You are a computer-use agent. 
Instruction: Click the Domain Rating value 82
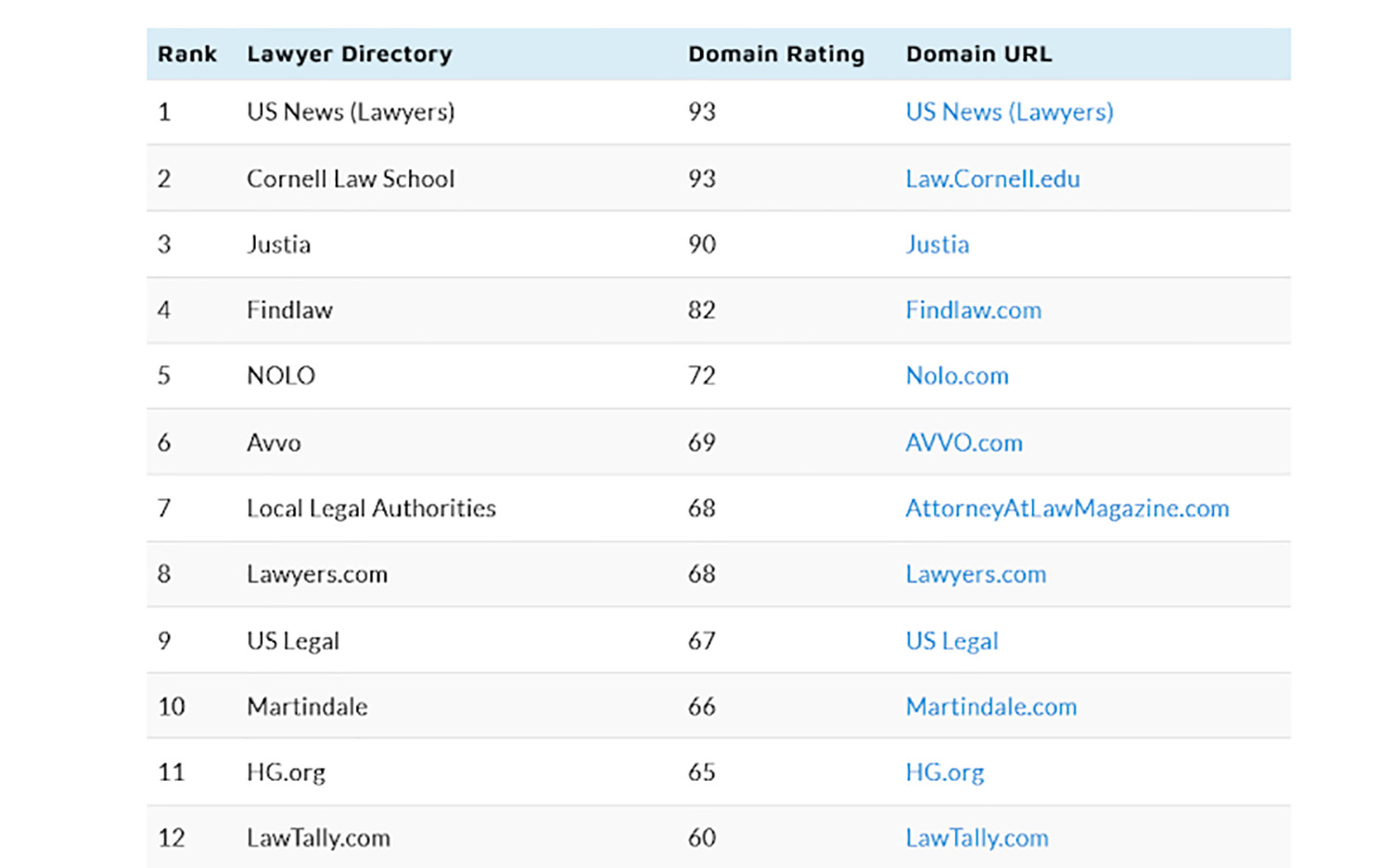coord(701,311)
